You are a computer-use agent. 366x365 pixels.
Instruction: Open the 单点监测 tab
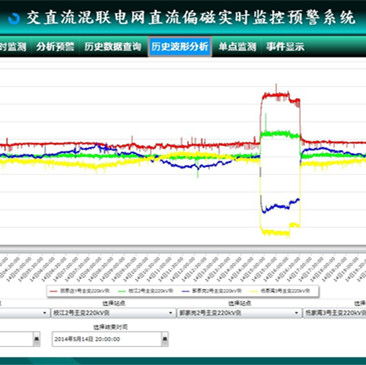(237, 47)
